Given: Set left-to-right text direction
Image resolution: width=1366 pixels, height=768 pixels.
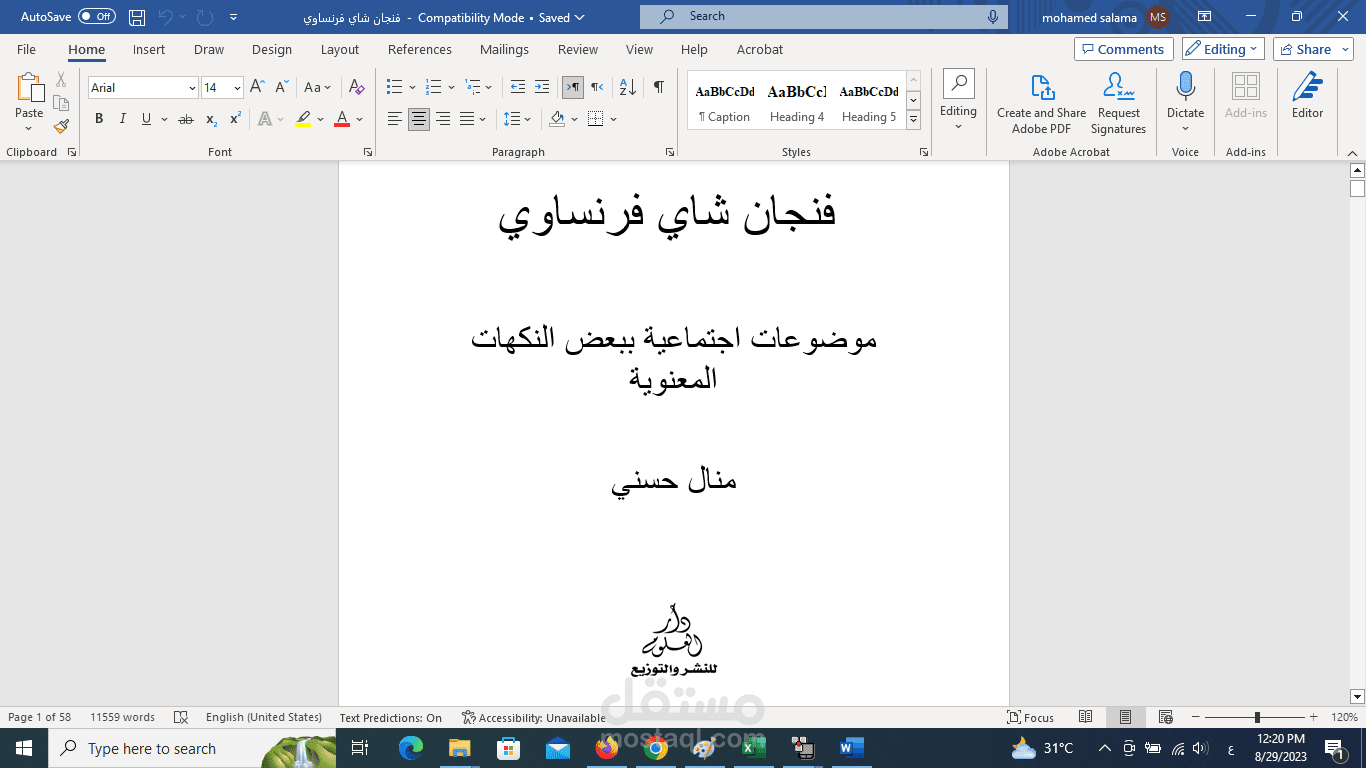Looking at the screenshot, I should [x=573, y=87].
